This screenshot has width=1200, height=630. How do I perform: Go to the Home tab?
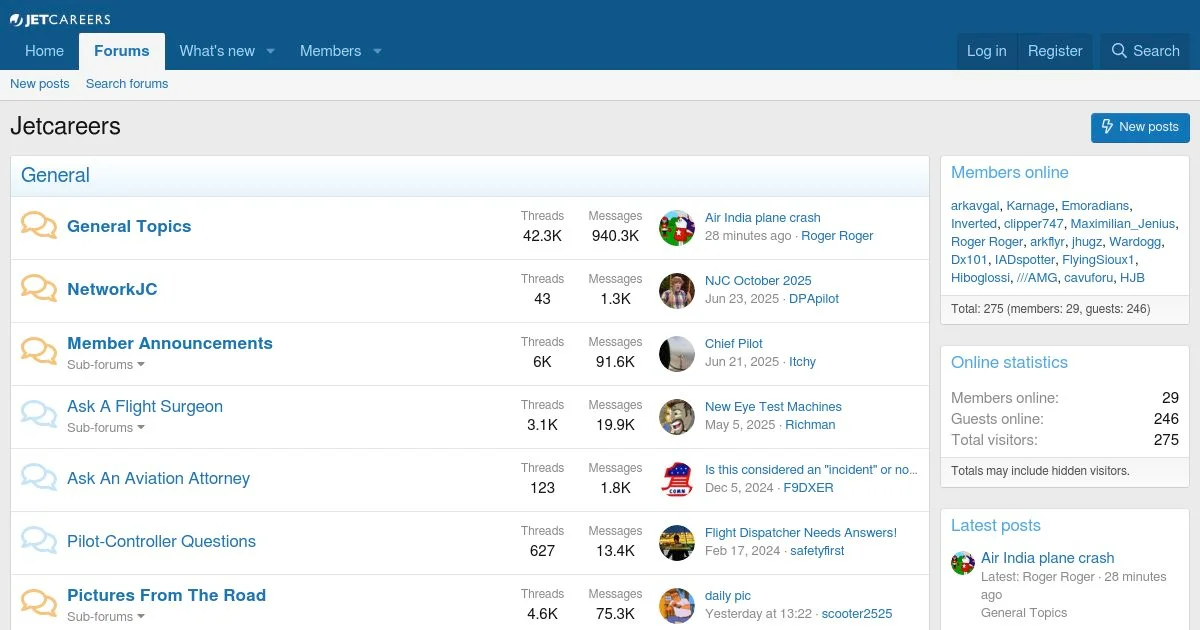pos(44,51)
